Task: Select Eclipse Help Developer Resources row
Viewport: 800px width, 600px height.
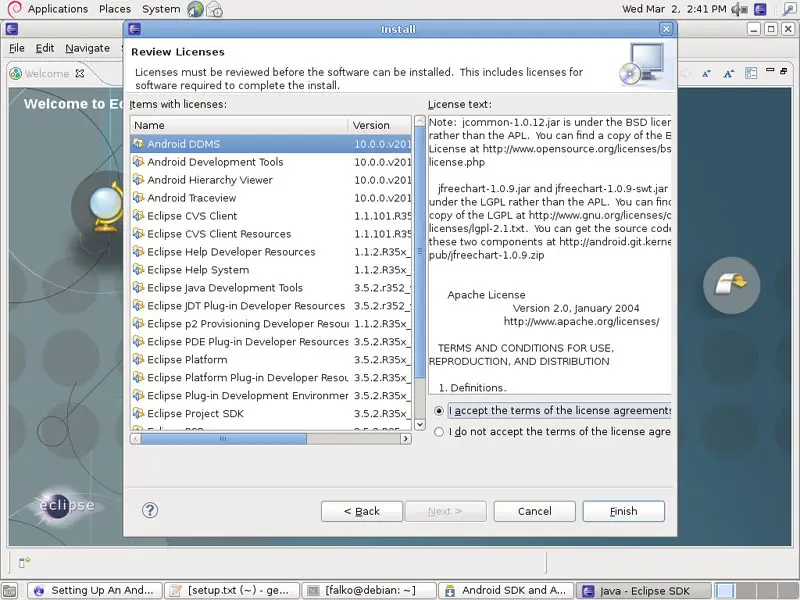Action: [271, 252]
